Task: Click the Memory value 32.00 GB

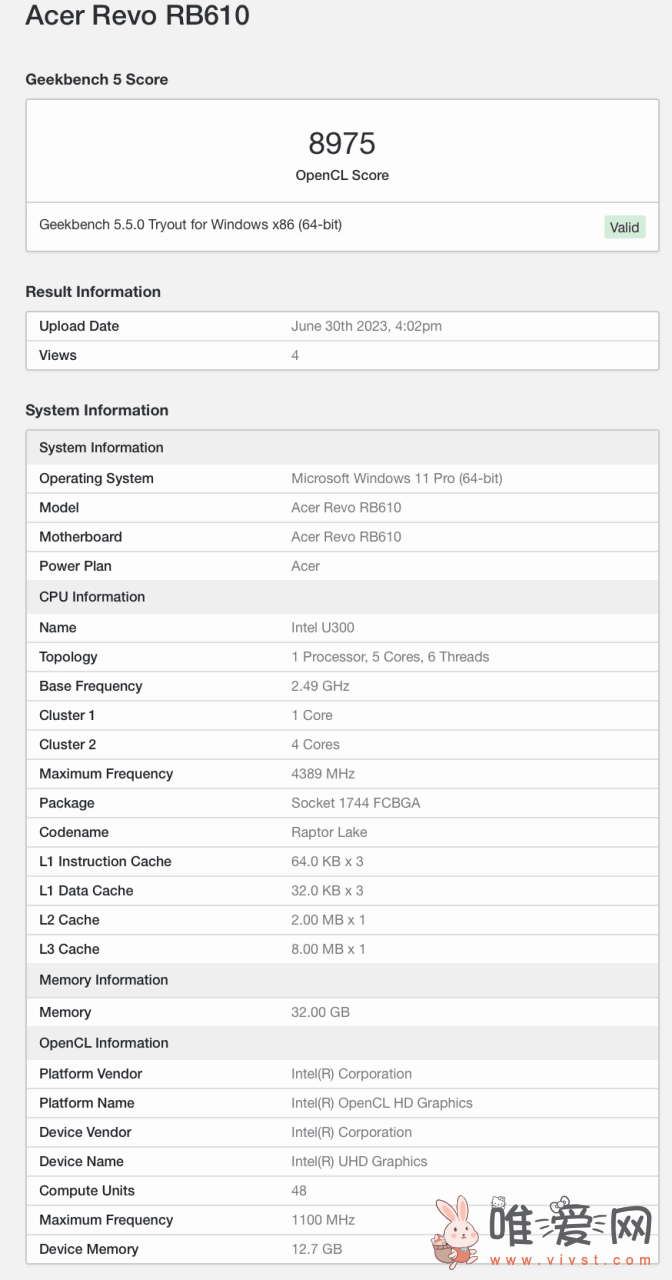Action: [320, 1012]
